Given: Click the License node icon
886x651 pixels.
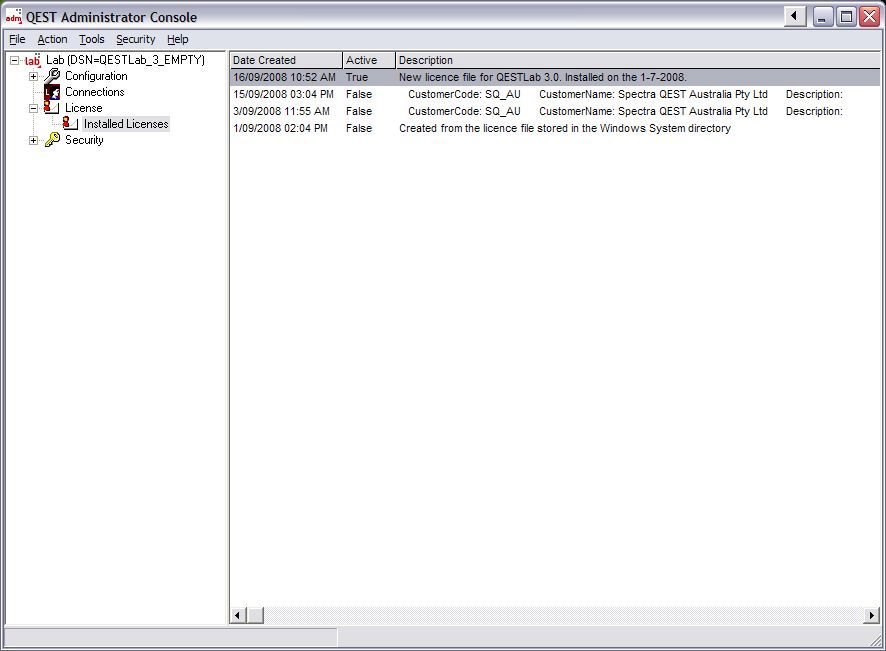Looking at the screenshot, I should coord(52,108).
